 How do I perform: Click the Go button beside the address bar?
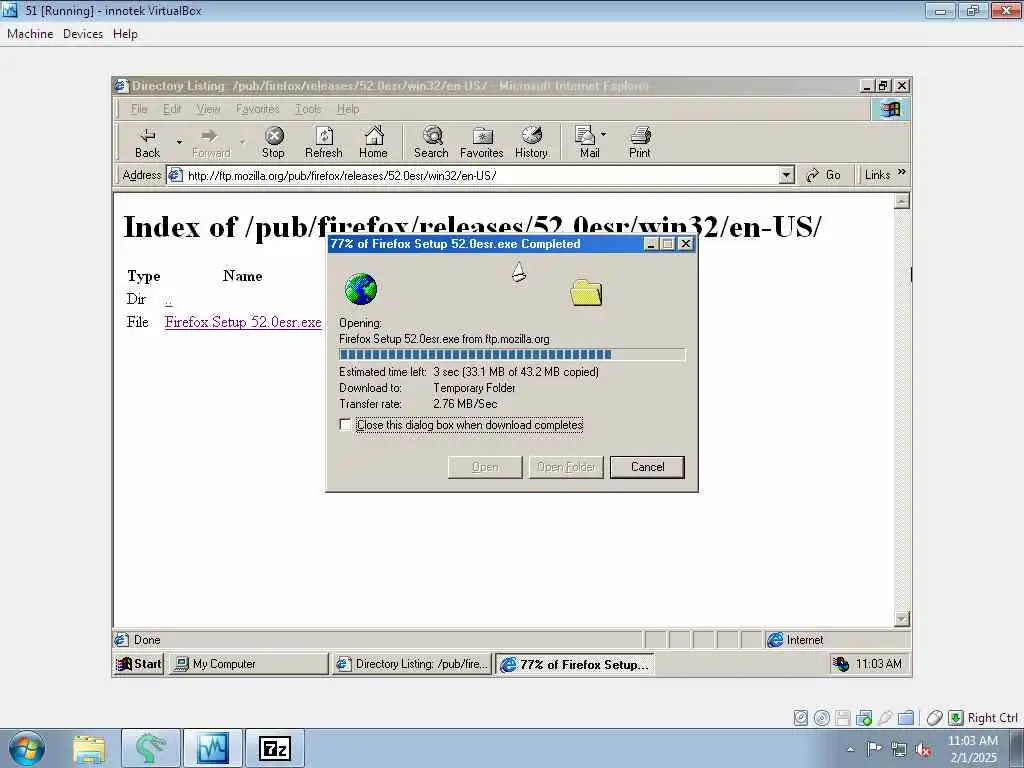click(x=824, y=175)
